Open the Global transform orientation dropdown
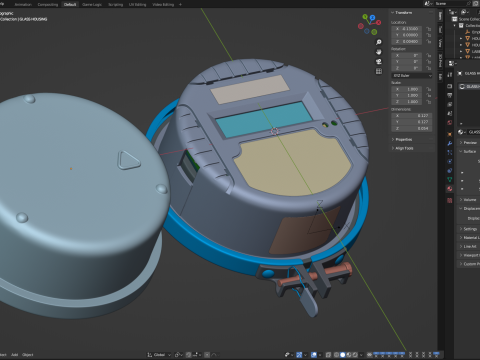 click(x=159, y=355)
